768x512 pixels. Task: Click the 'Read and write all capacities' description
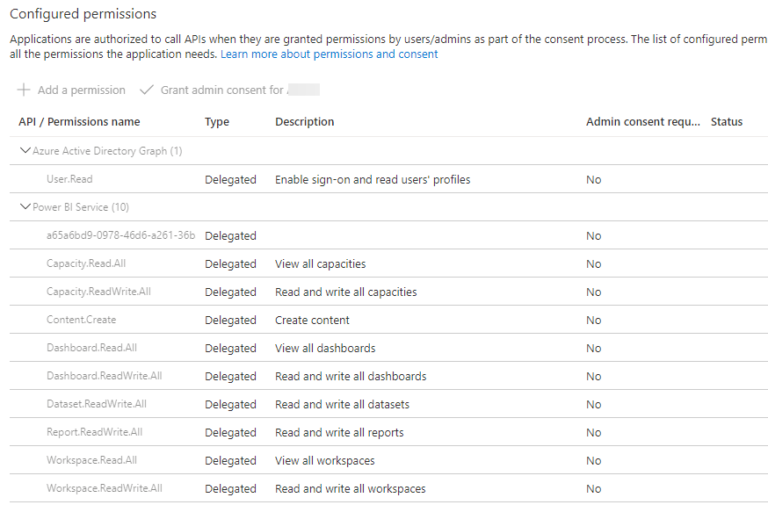(x=346, y=292)
